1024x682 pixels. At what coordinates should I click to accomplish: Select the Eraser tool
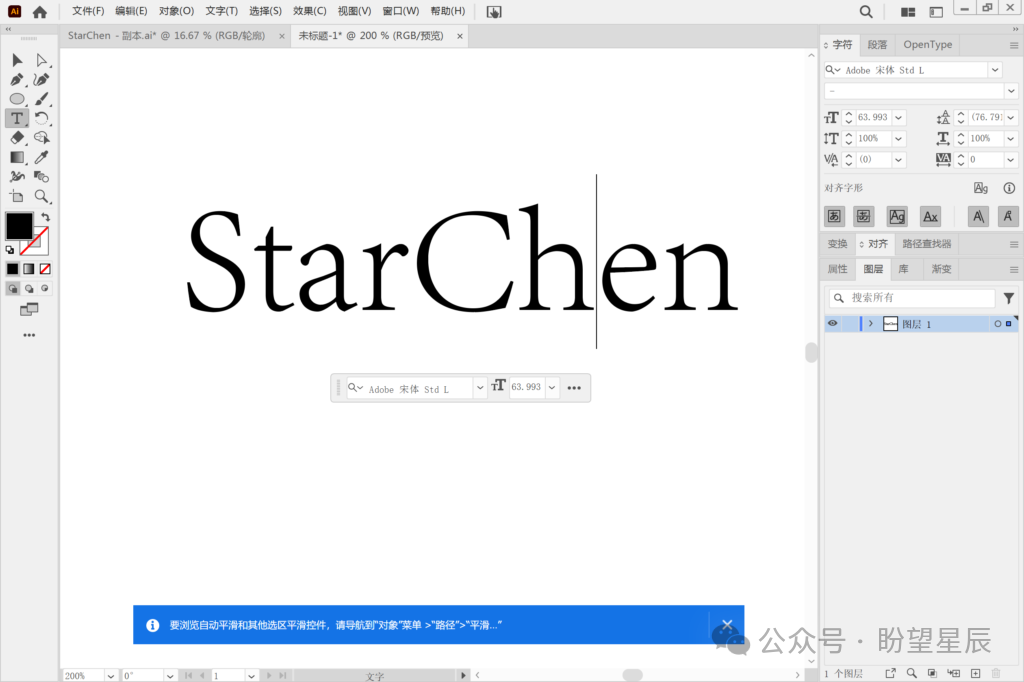pyautogui.click(x=17, y=138)
